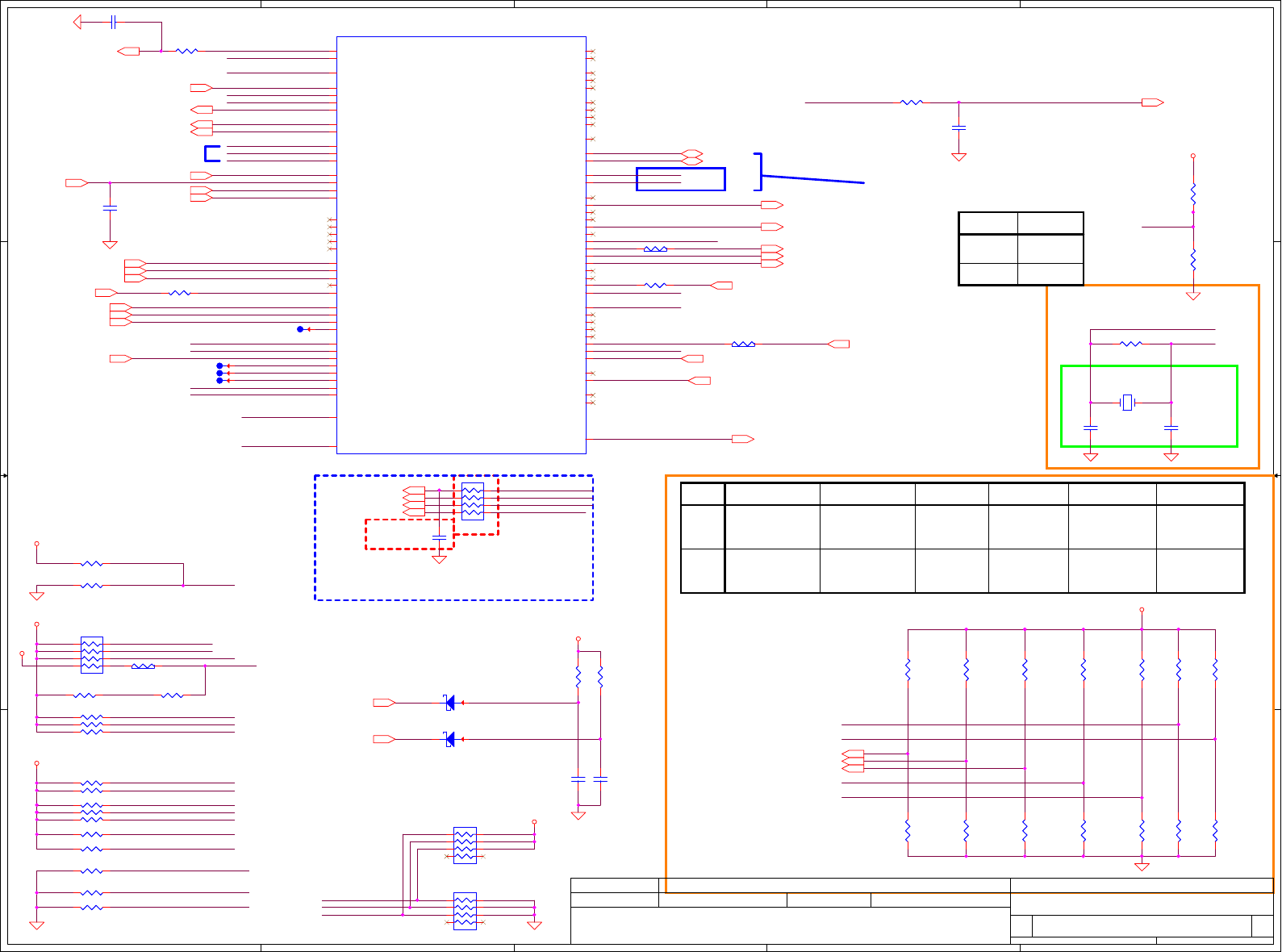The height and width of the screenshot is (952, 1282).
Task: Select upper resistor of right-side voltage divider
Action: point(1193,194)
